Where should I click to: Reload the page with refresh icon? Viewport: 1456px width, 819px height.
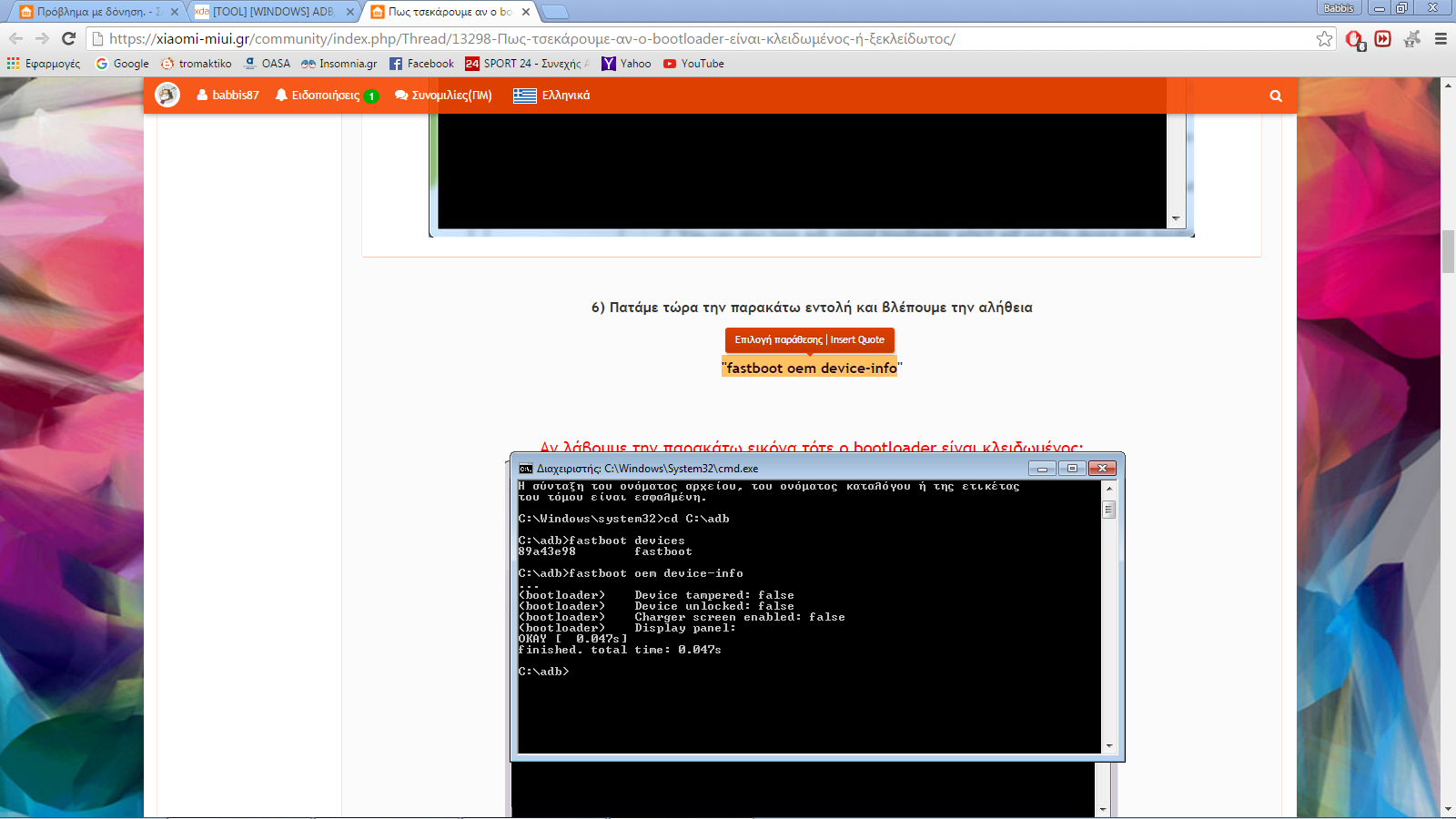click(x=68, y=38)
